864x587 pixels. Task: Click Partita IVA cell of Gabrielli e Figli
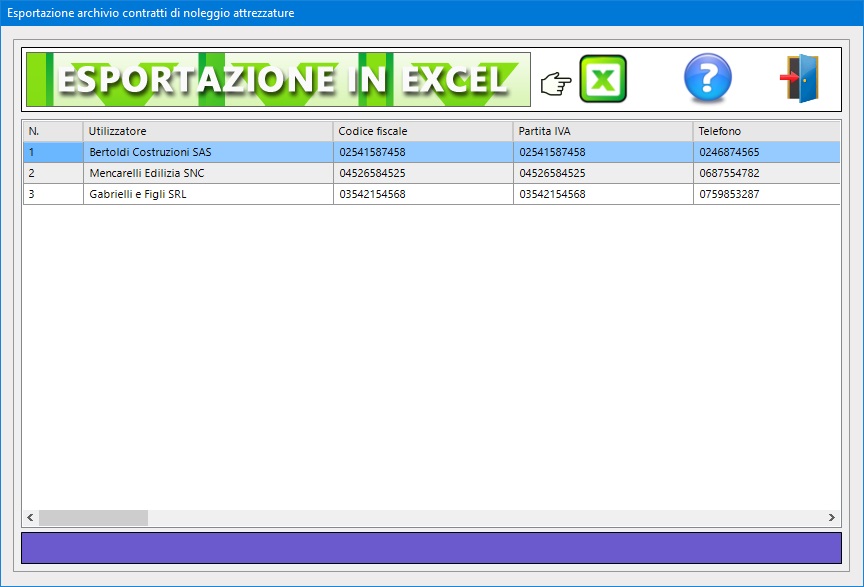coord(603,194)
